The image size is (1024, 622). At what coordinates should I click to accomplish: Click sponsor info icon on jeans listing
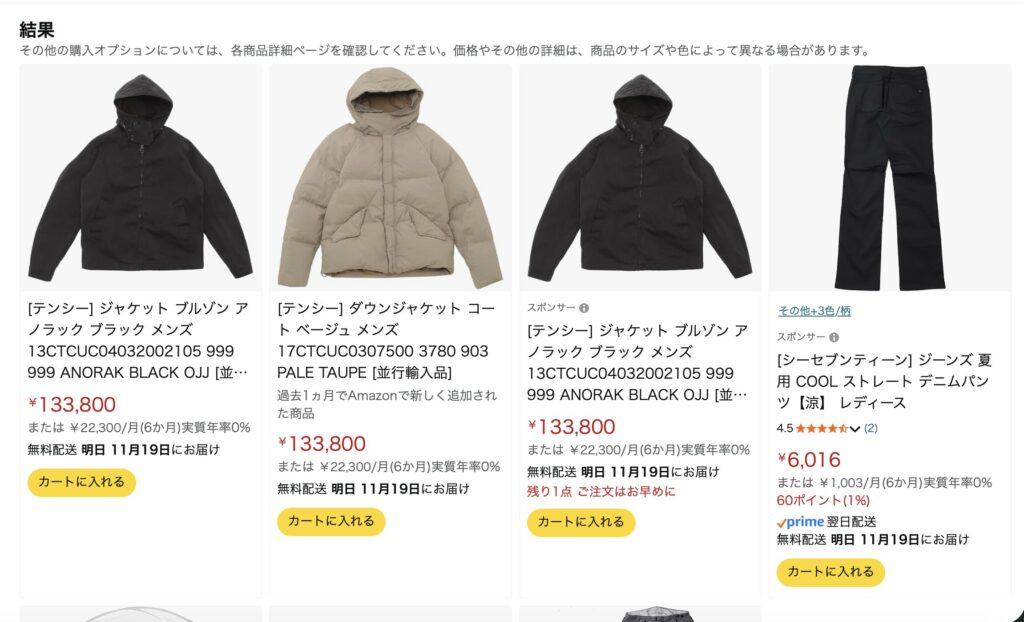click(x=834, y=337)
